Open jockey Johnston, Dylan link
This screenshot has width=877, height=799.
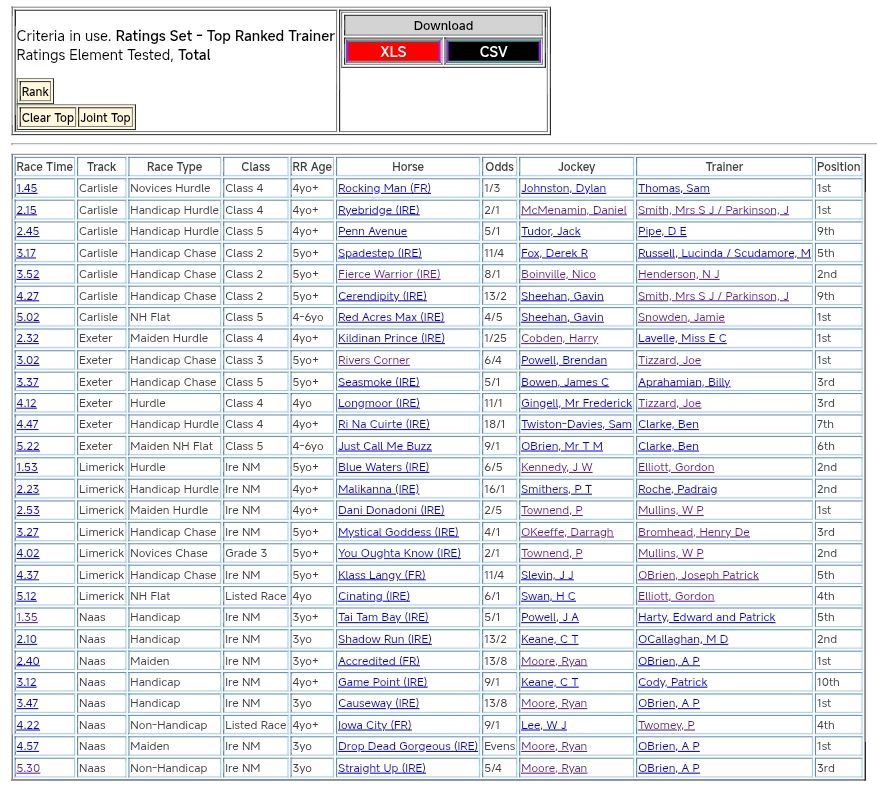563,189
